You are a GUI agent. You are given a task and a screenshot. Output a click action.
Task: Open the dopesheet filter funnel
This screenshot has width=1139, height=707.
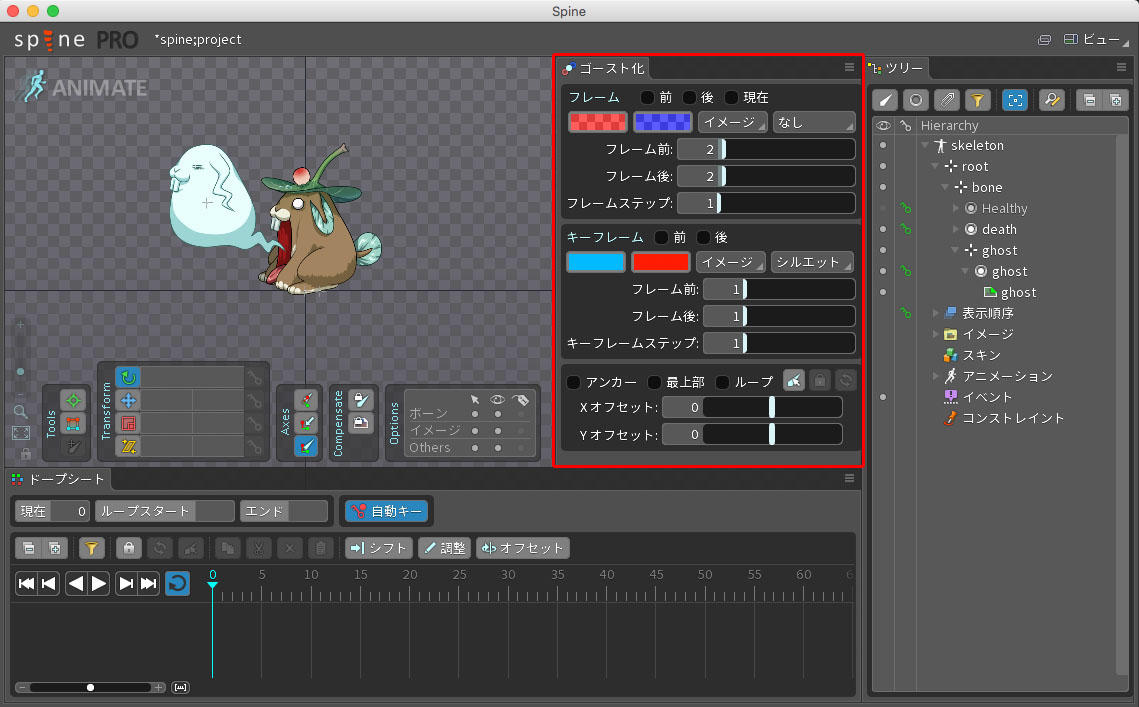[x=92, y=548]
